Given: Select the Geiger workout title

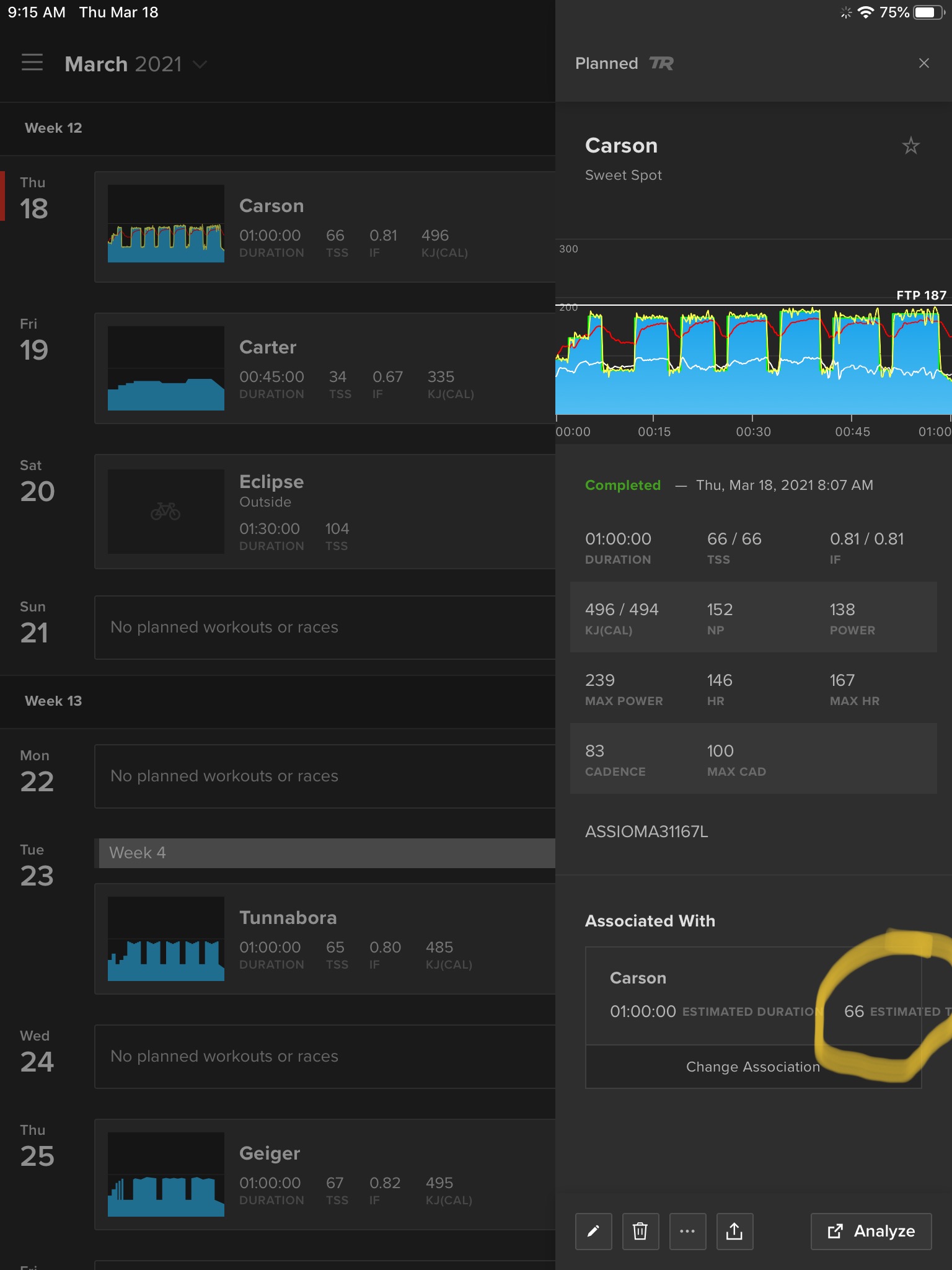Looking at the screenshot, I should [270, 1153].
